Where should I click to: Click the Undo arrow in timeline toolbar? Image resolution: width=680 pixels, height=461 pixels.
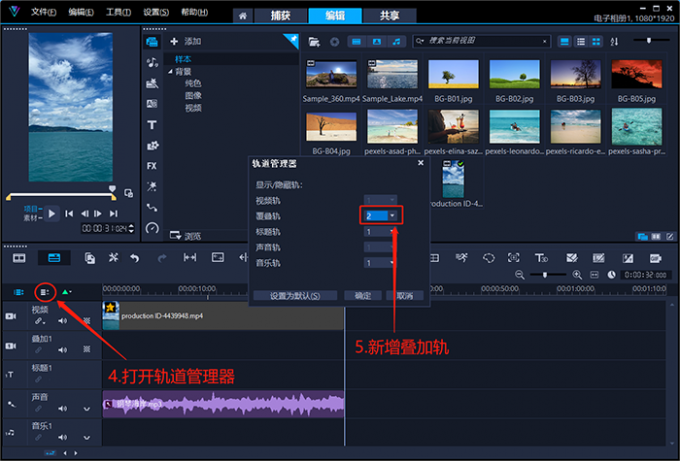point(135,258)
